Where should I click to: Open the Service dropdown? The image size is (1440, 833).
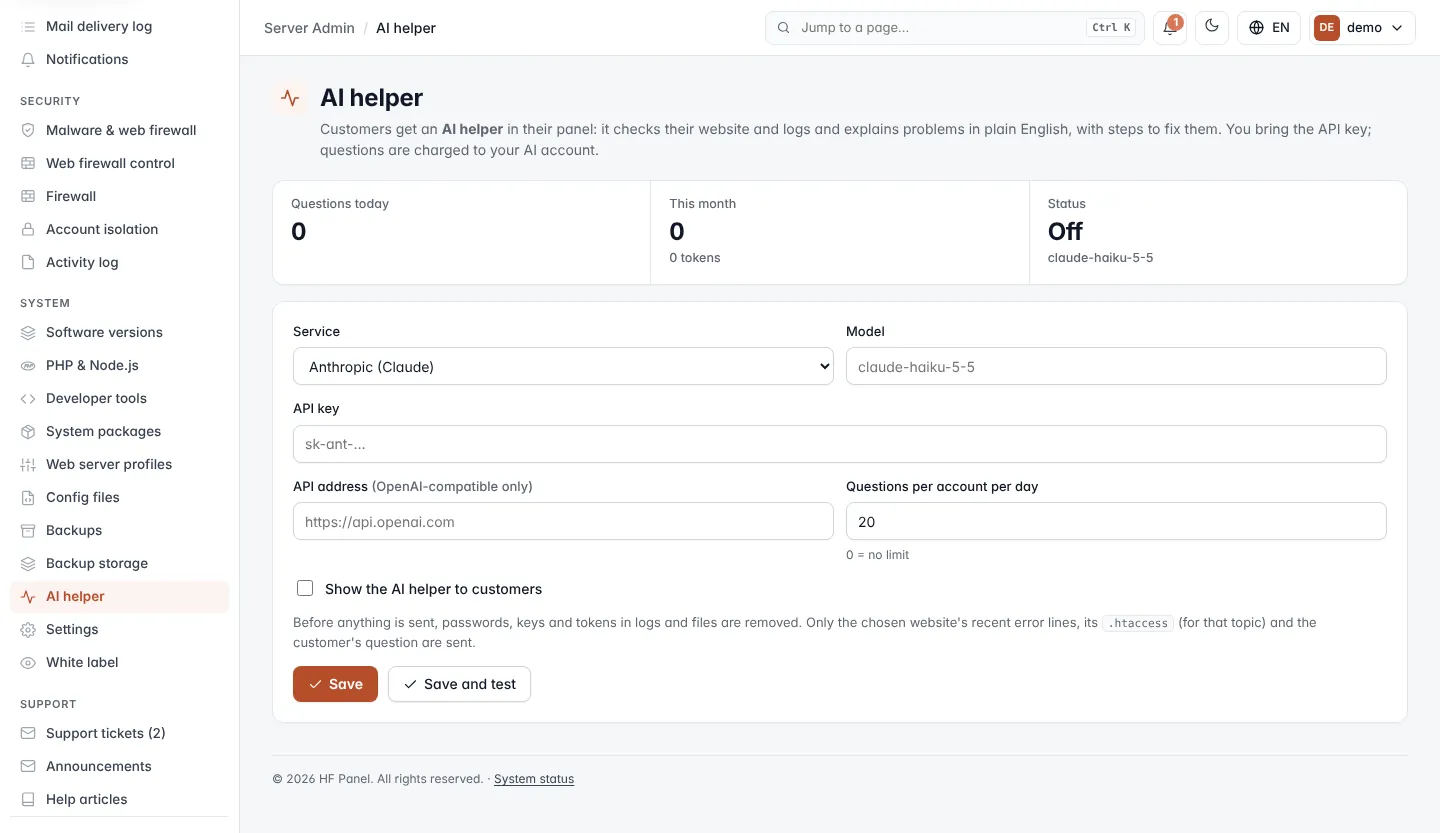tap(563, 366)
